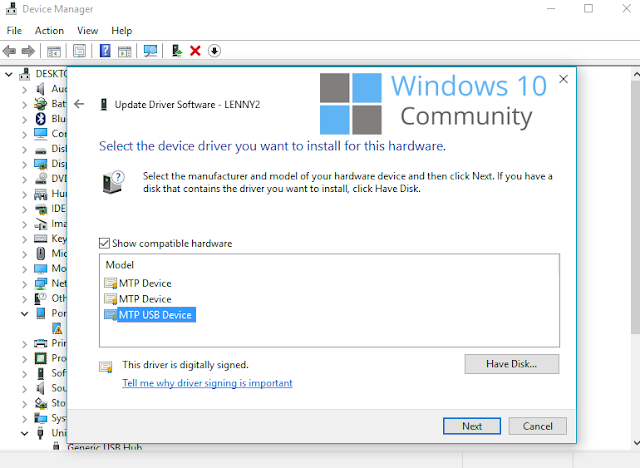Click the Device Manager vertical scrollbar
Image resolution: width=640 pixels, height=468 pixels.
(x=636, y=206)
